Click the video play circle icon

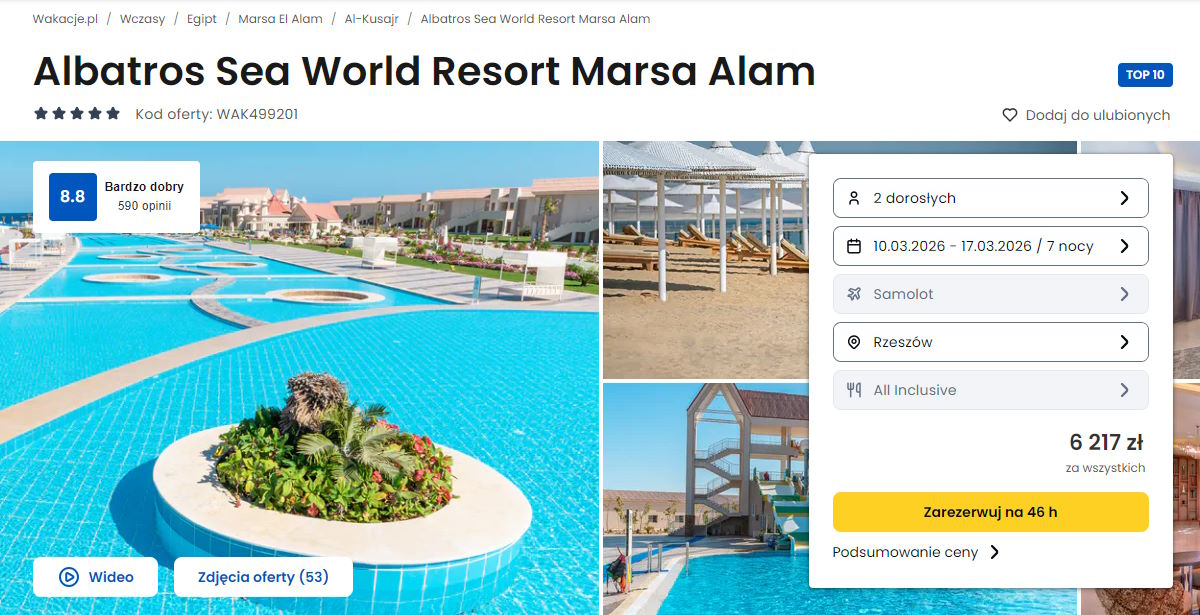click(x=69, y=577)
